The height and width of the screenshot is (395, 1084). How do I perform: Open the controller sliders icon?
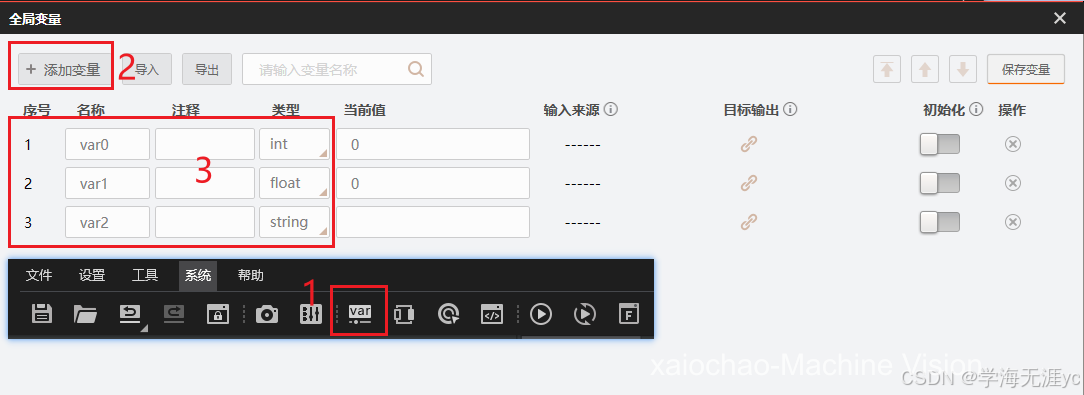pyautogui.click(x=311, y=314)
